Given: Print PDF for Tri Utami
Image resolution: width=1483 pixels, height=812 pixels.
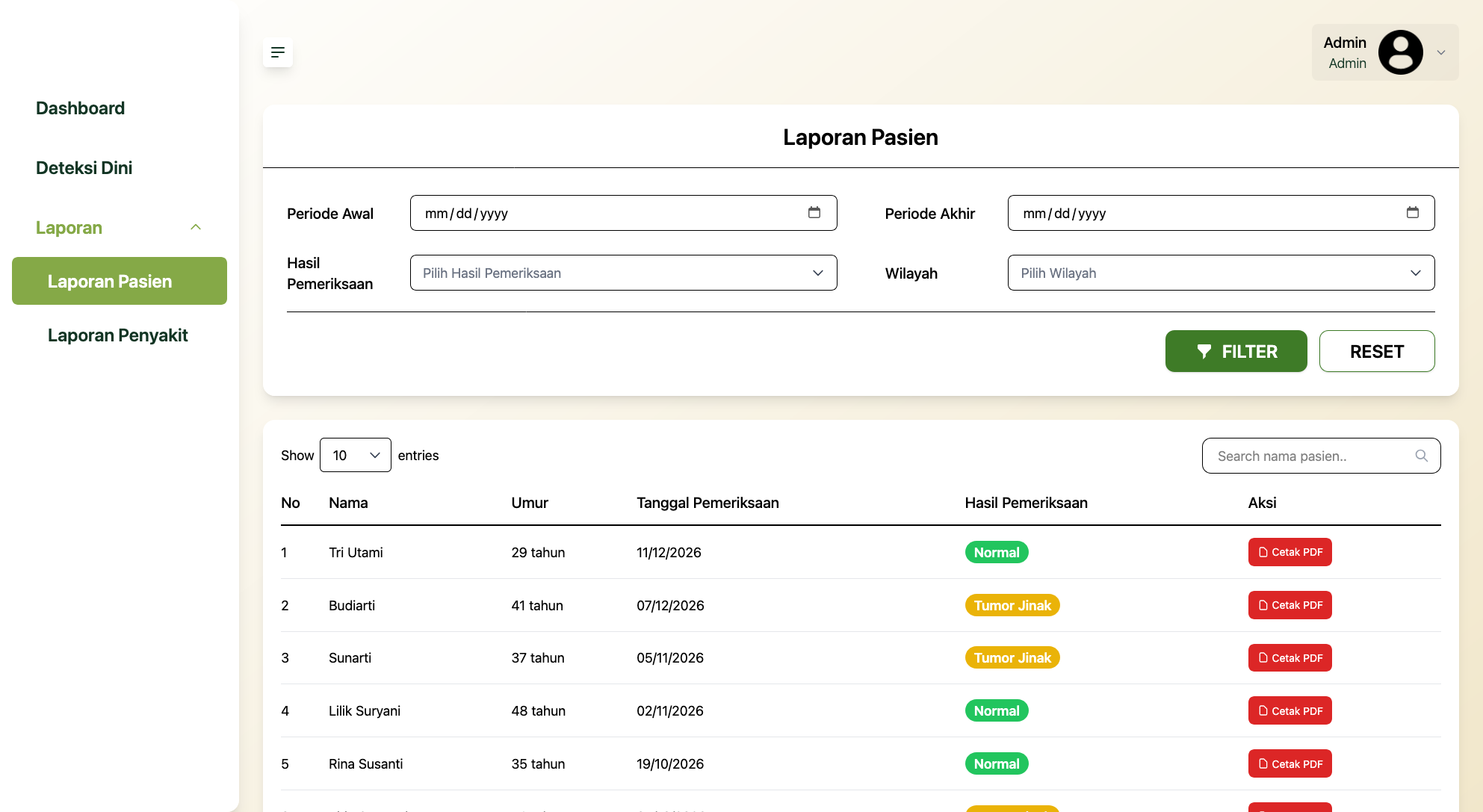Looking at the screenshot, I should [x=1290, y=552].
